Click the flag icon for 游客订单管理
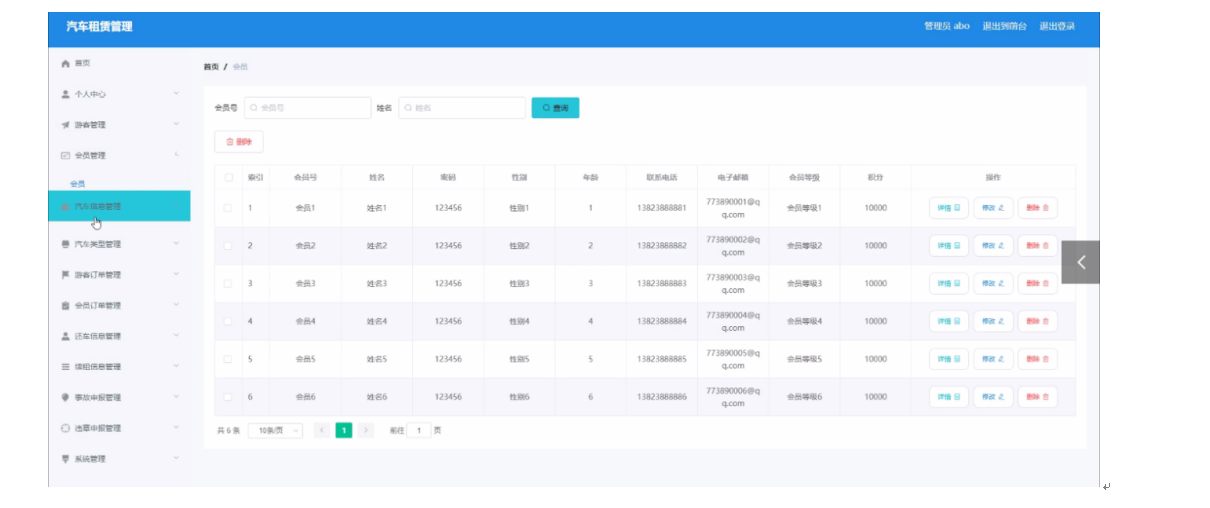1210x508 pixels. [66, 274]
